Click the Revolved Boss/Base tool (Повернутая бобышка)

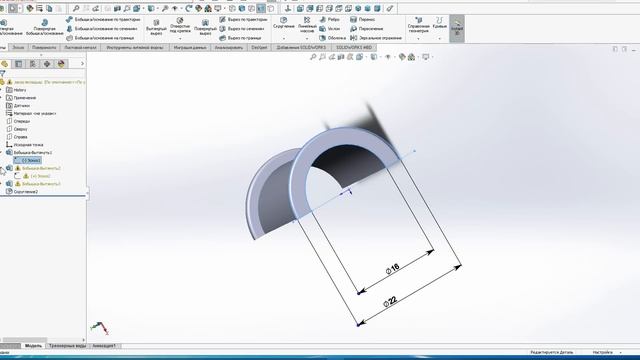click(x=44, y=27)
